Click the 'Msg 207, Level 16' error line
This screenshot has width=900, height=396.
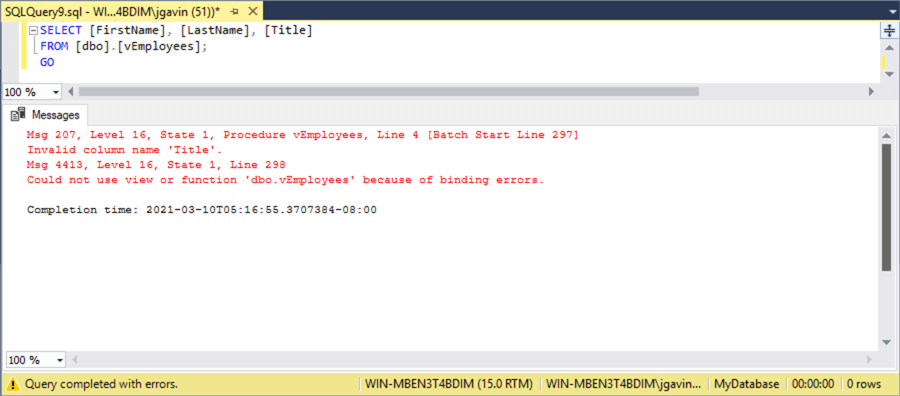(302, 135)
